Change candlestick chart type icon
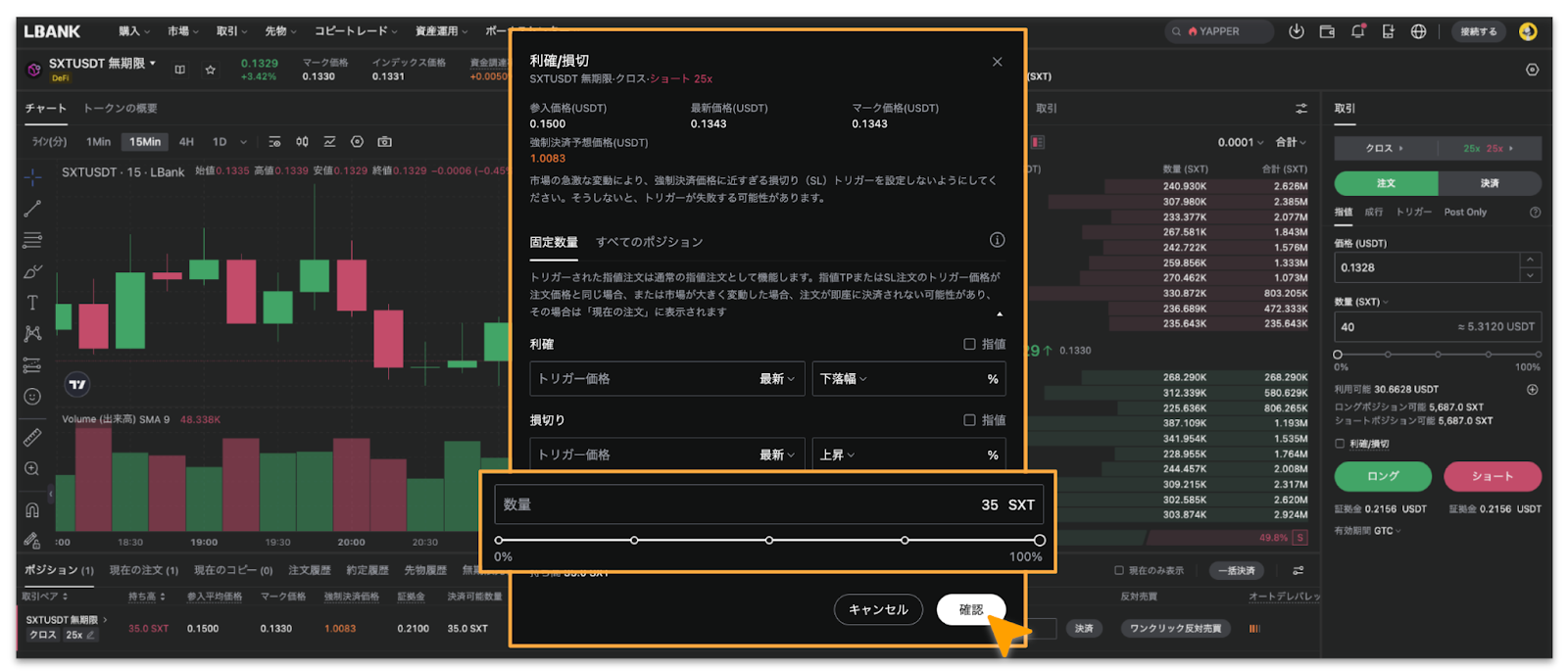 tap(302, 142)
